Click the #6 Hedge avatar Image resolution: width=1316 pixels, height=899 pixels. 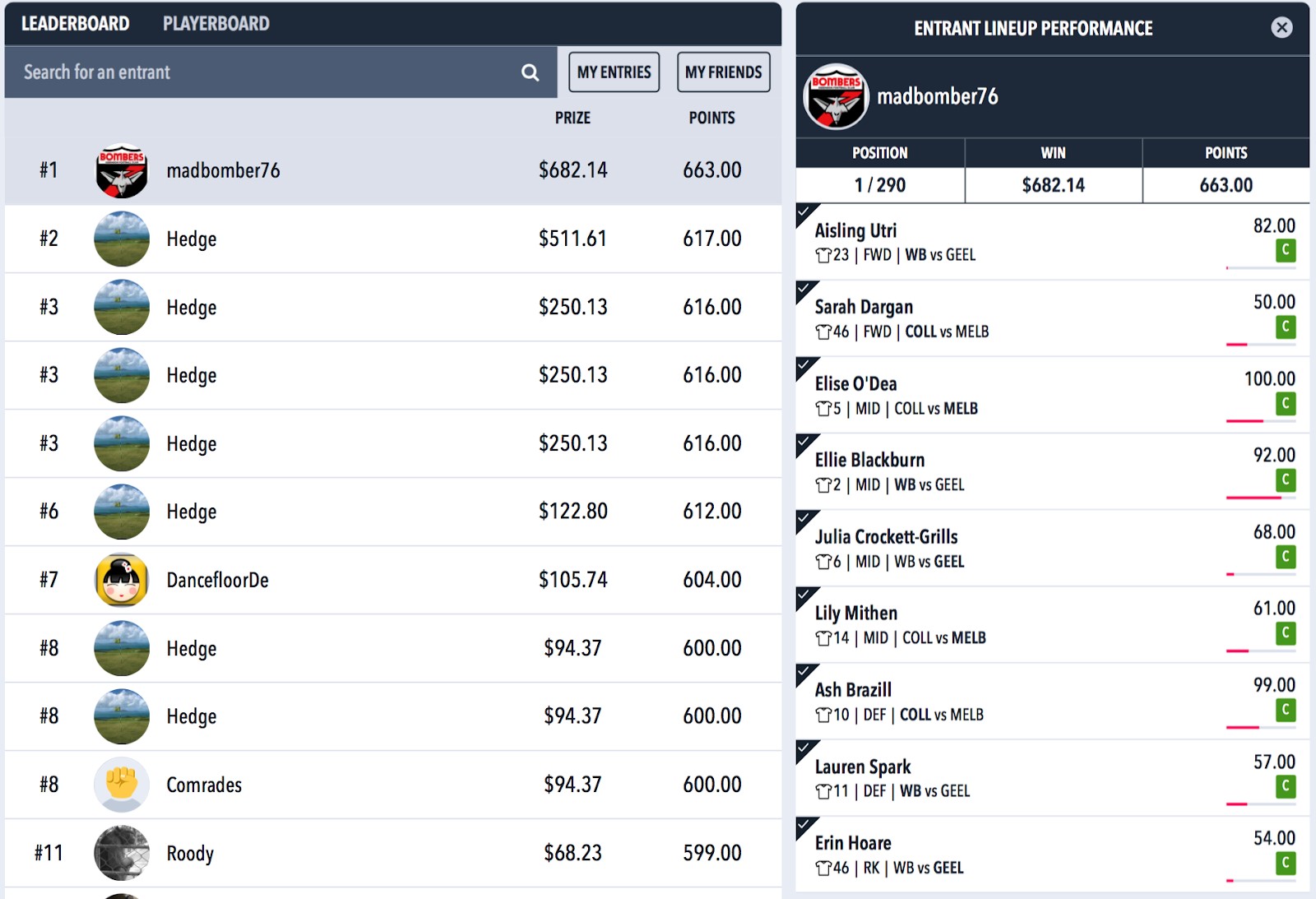pyautogui.click(x=122, y=512)
